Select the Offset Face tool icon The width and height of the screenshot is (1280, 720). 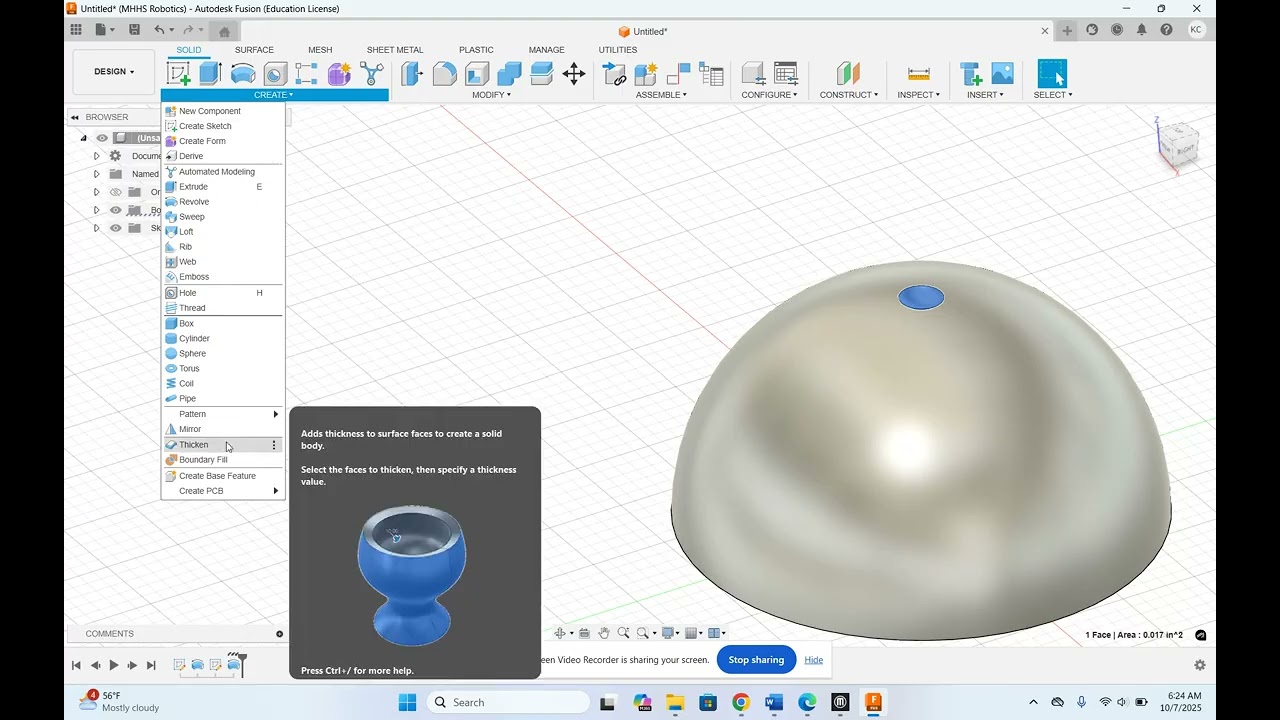pos(542,73)
